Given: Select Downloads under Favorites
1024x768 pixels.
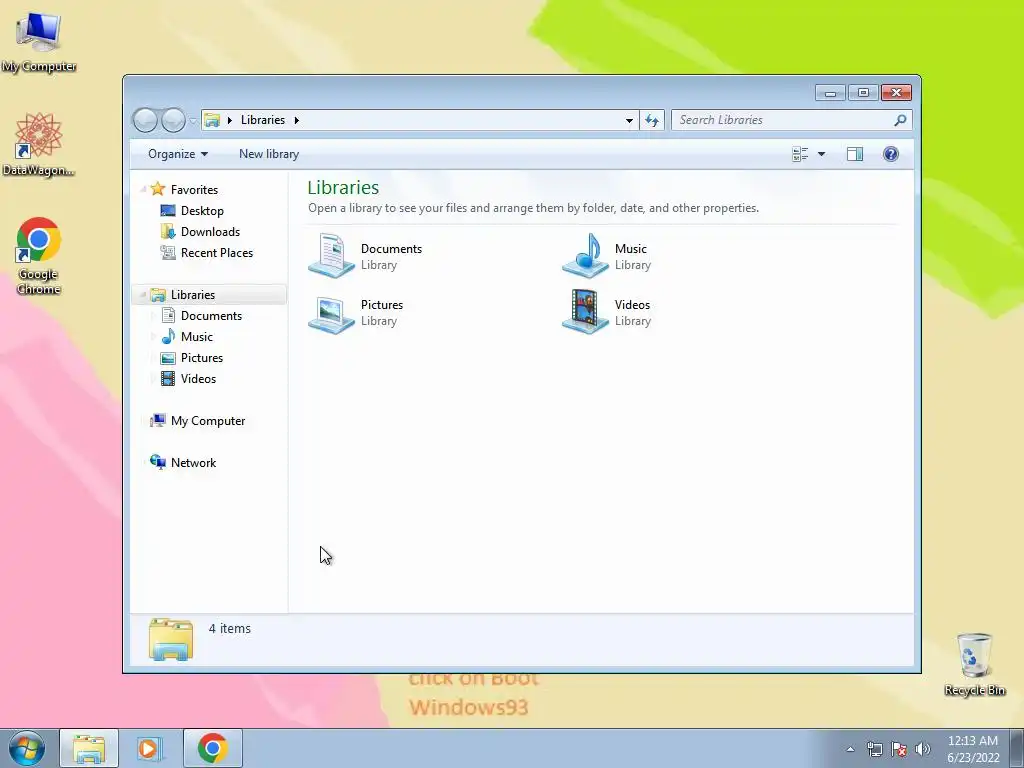Looking at the screenshot, I should [200, 232].
